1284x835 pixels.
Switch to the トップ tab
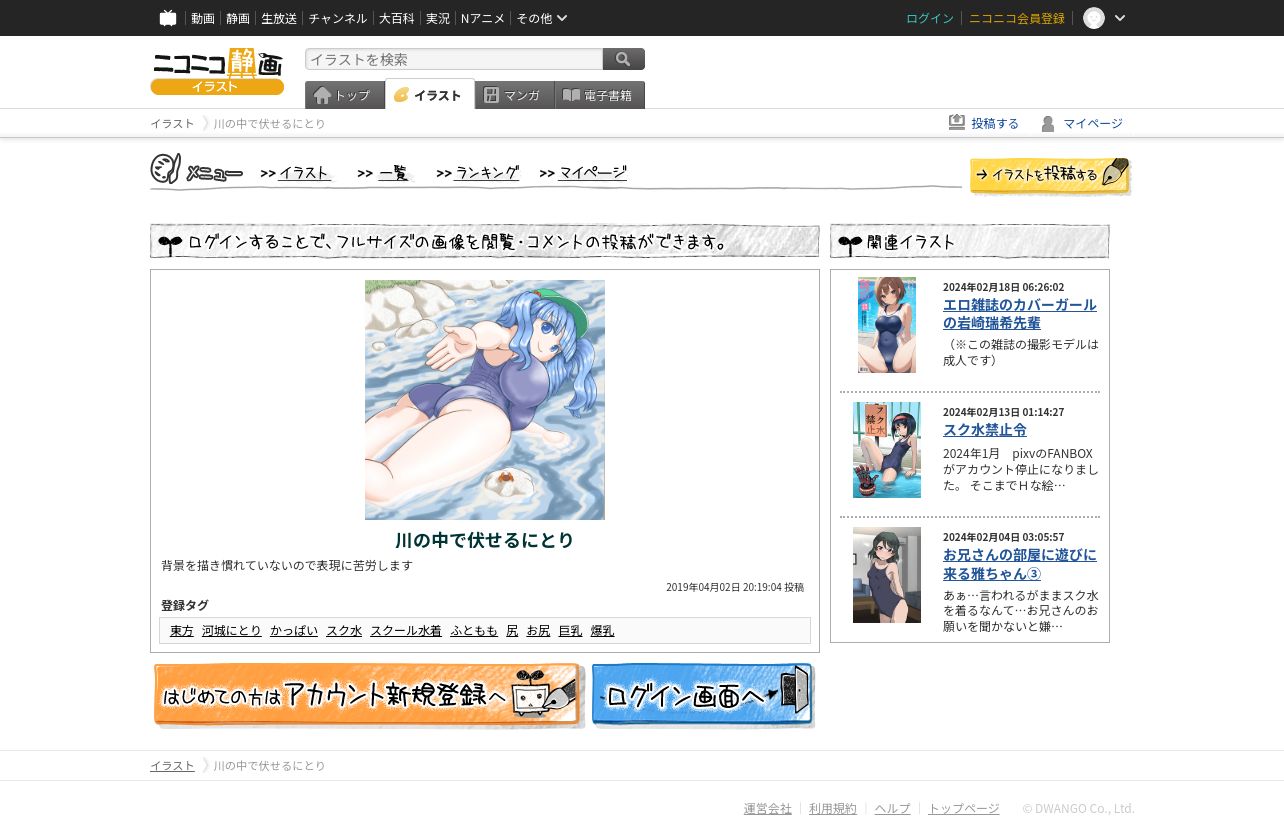[345, 95]
